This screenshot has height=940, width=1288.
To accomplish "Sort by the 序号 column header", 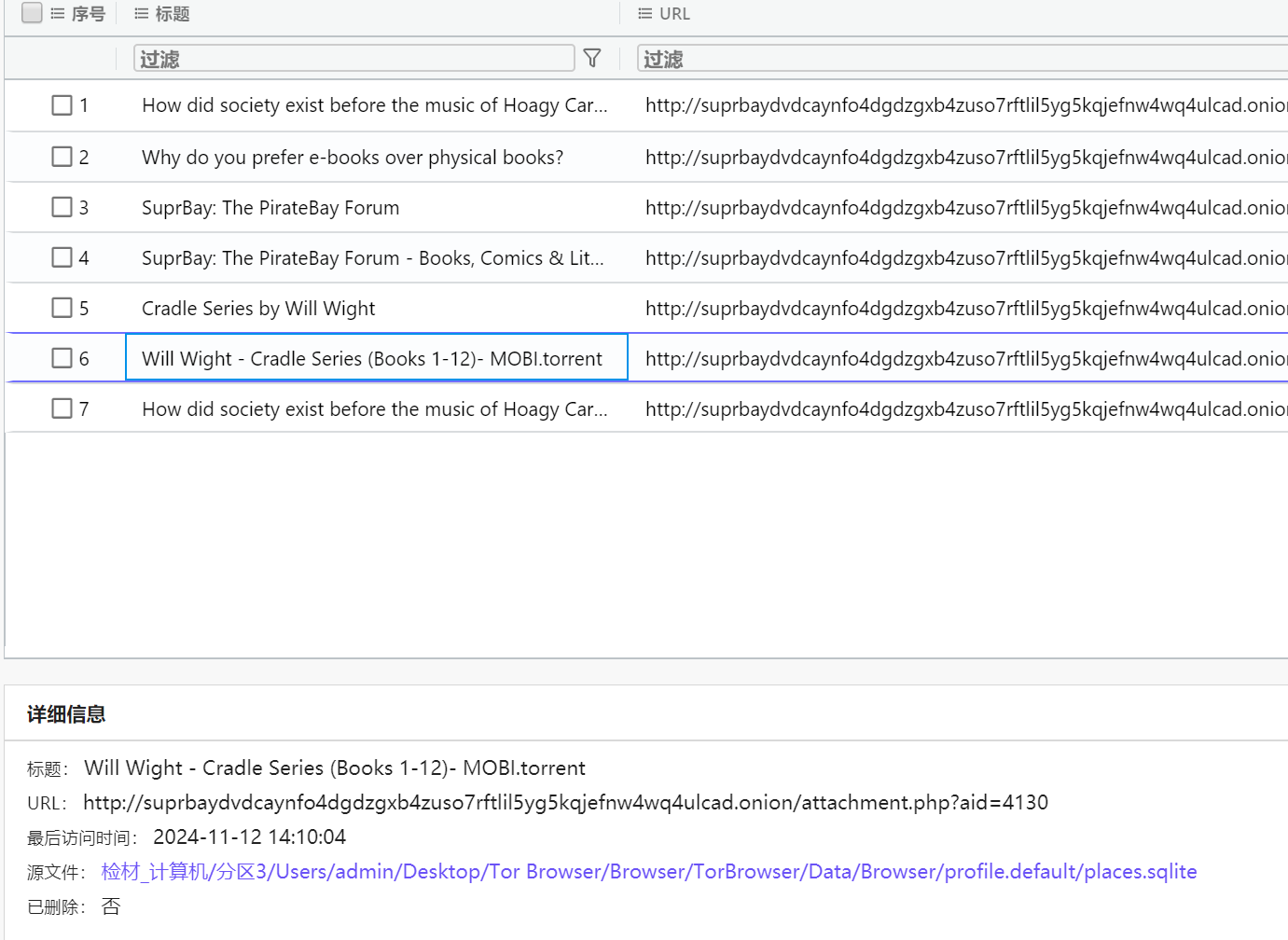I will click(89, 14).
